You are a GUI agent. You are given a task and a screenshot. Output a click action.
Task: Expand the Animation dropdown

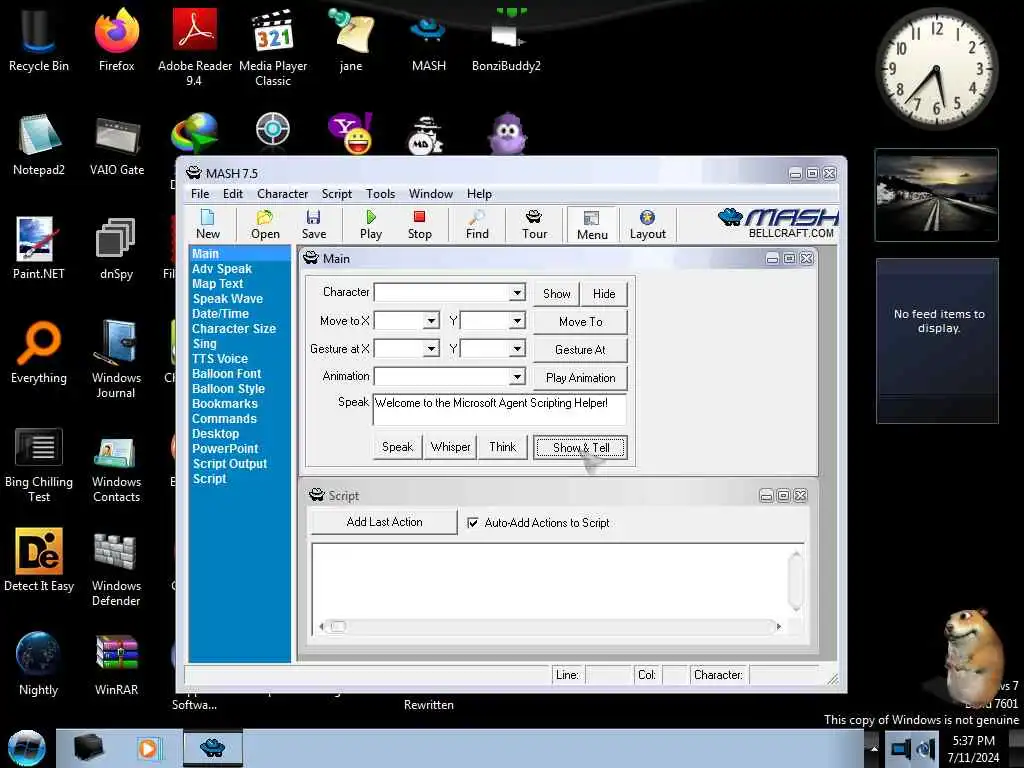tap(517, 377)
